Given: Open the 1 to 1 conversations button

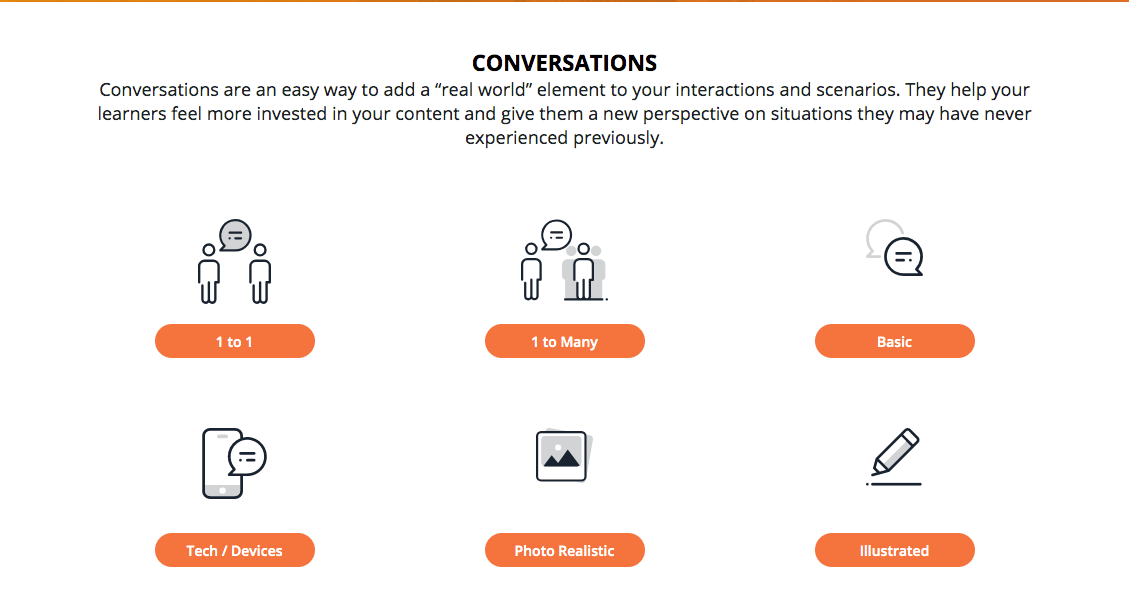Looking at the screenshot, I should [x=235, y=341].
